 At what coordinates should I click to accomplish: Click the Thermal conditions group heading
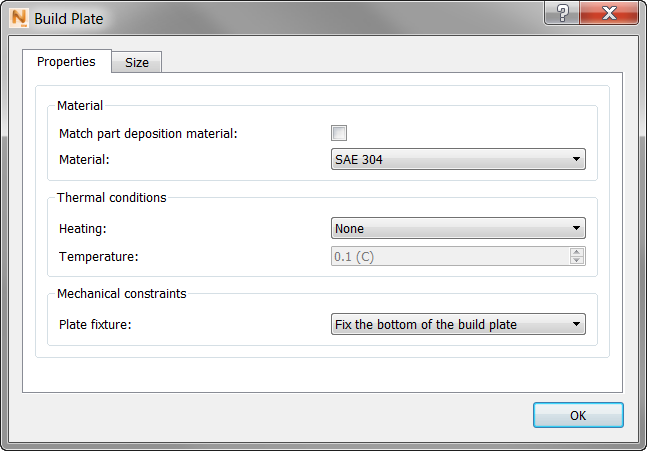[112, 197]
